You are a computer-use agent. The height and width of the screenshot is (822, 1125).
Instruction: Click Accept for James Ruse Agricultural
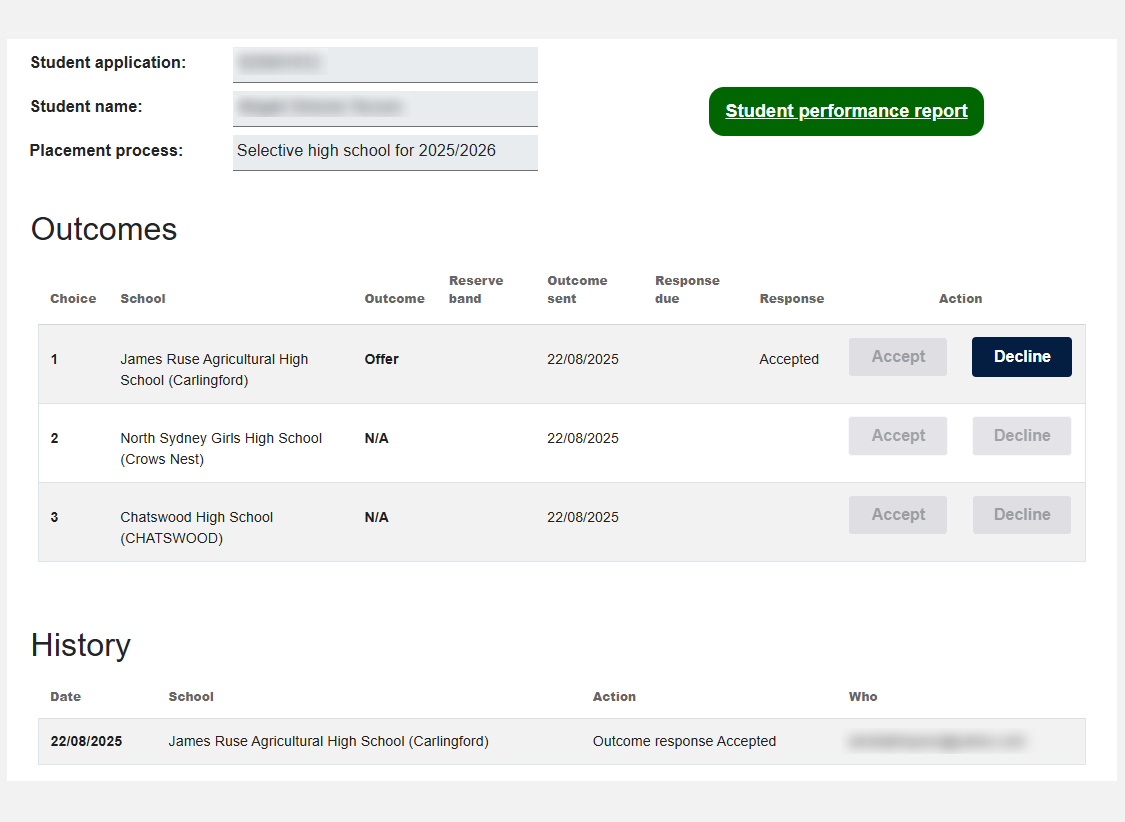pyautogui.click(x=897, y=357)
